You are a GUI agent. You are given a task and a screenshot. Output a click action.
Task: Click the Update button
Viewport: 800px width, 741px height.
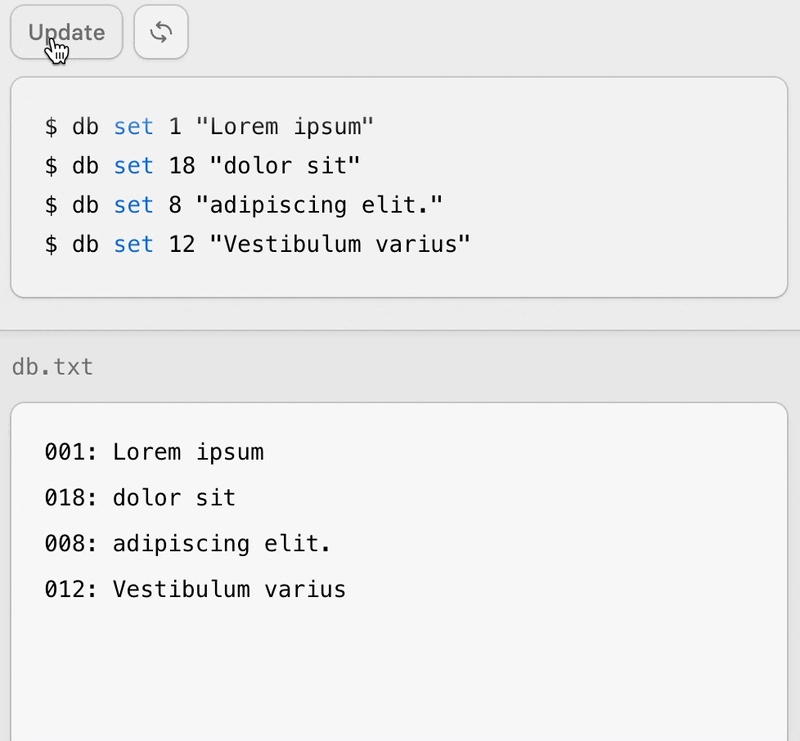click(66, 32)
